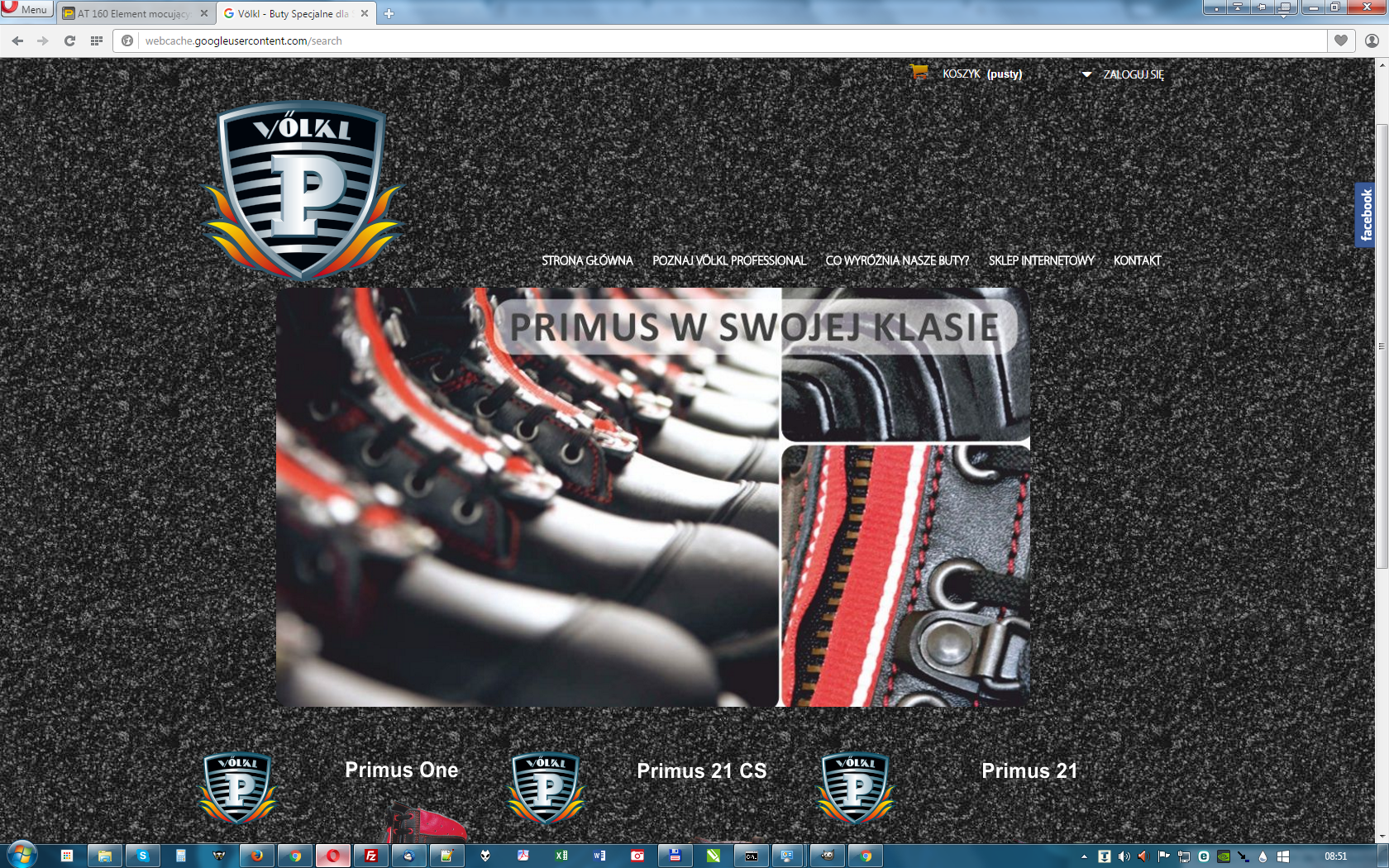
Task: Switch to Firefox in the taskbar
Action: 256,856
